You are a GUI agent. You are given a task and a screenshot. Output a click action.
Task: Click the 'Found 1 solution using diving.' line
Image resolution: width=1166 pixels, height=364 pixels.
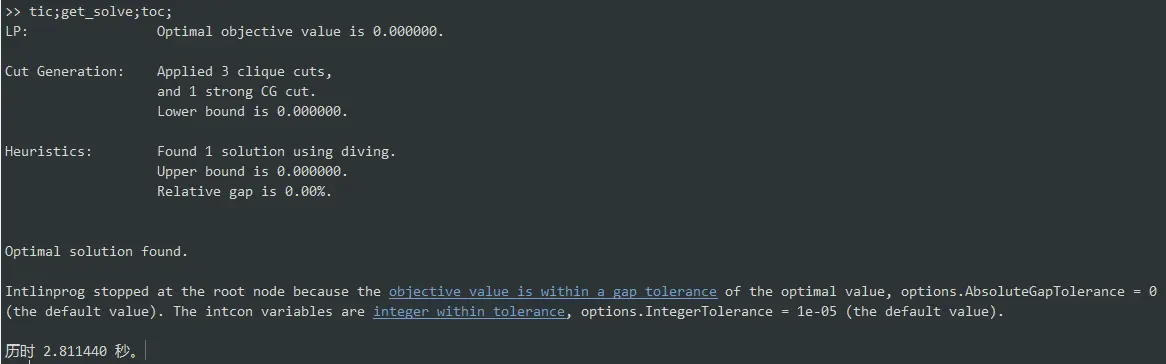point(277,152)
